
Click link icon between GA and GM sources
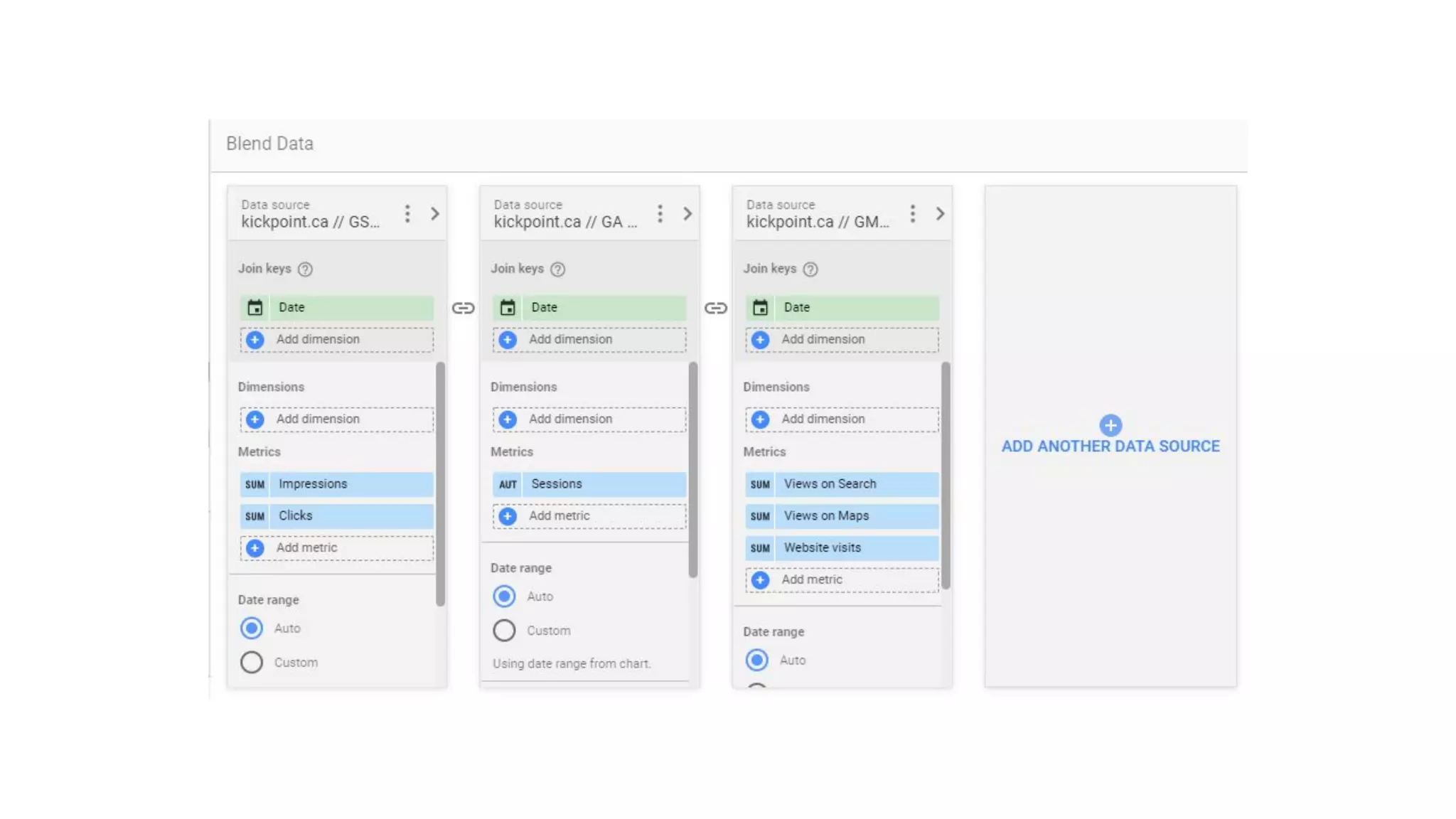coord(715,308)
